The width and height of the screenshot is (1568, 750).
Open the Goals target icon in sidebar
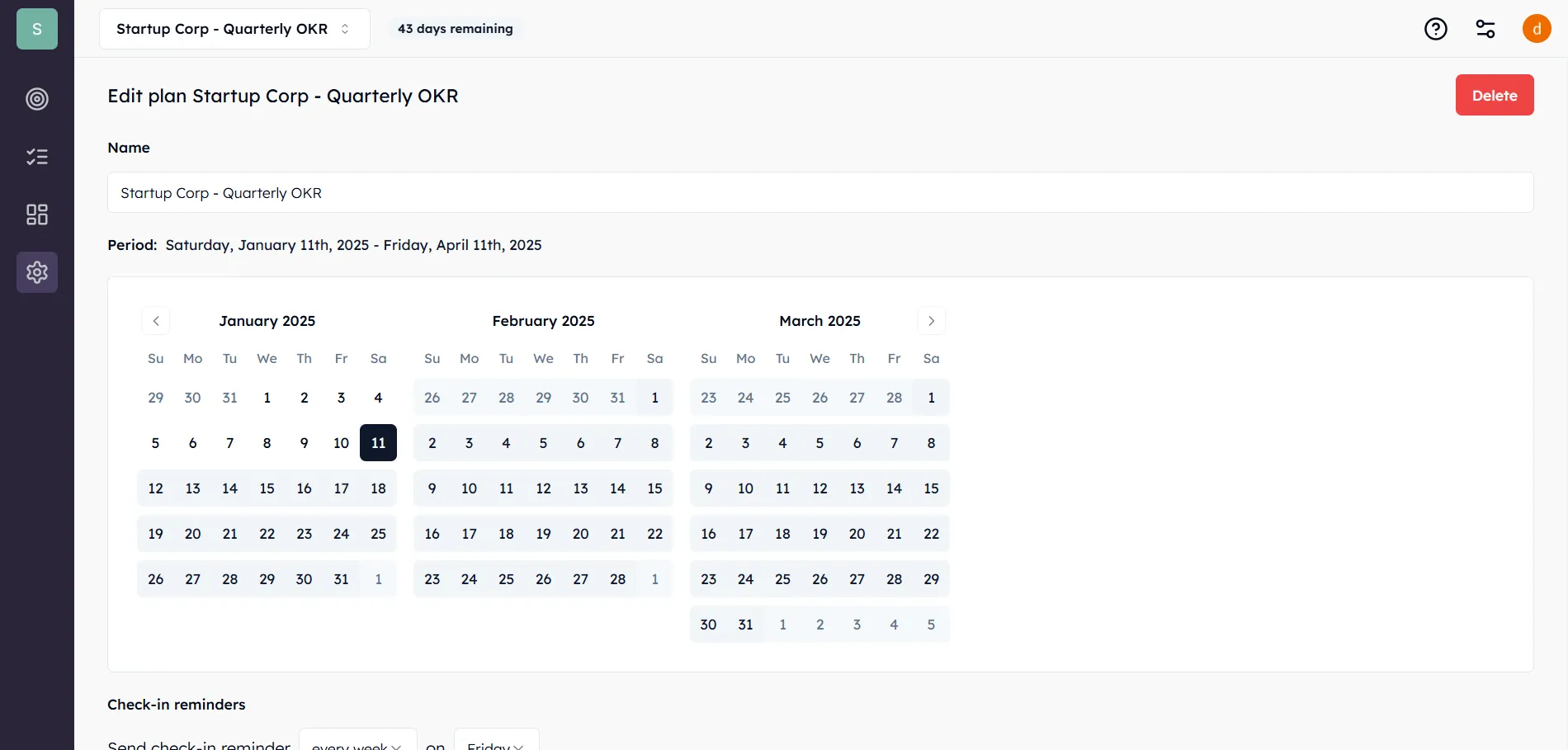coord(37,99)
